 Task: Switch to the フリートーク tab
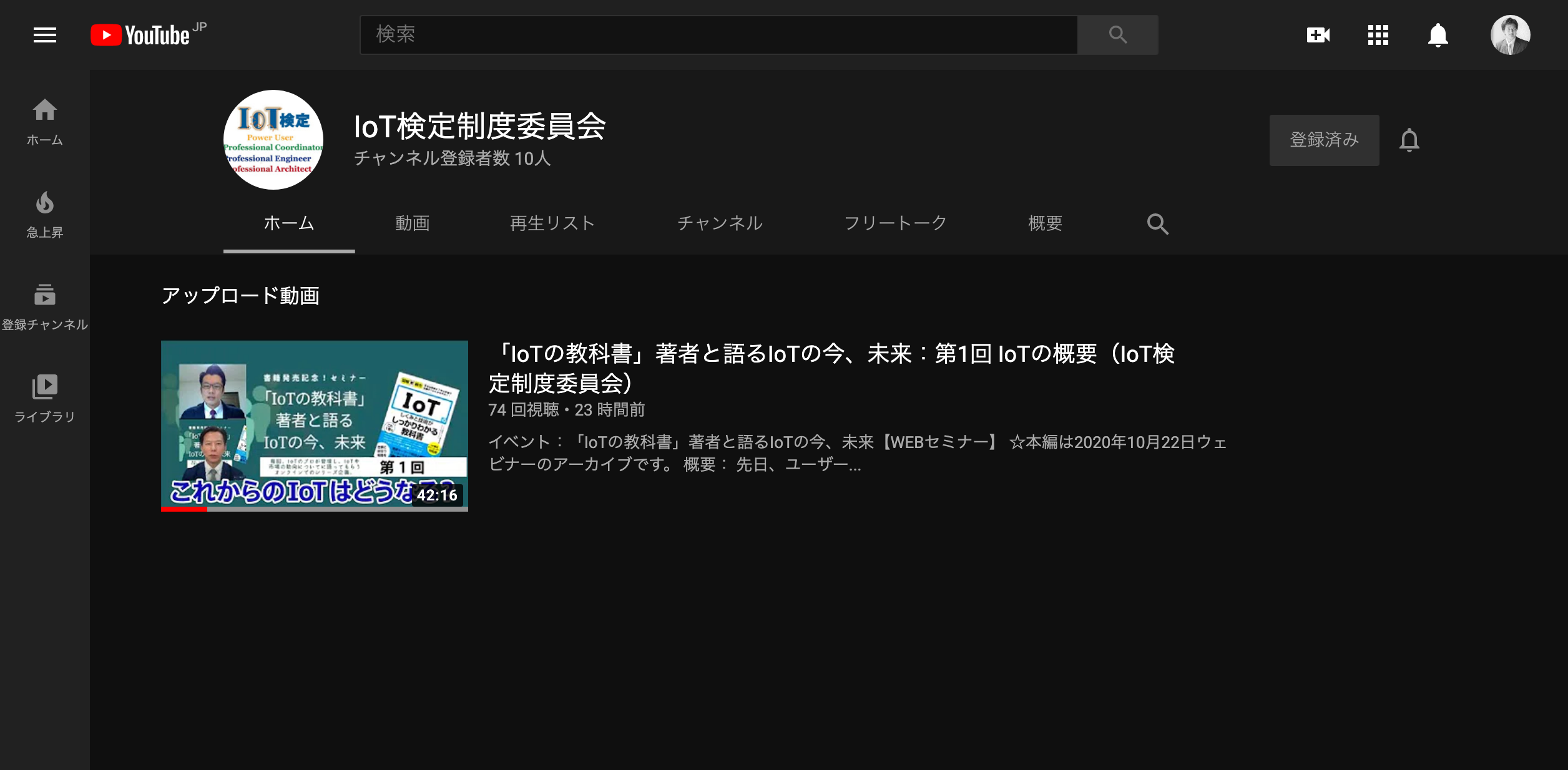(895, 223)
